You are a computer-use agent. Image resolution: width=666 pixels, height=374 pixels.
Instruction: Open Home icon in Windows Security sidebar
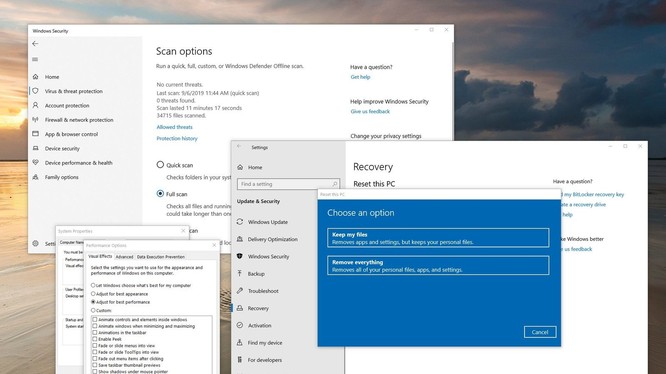tap(36, 77)
